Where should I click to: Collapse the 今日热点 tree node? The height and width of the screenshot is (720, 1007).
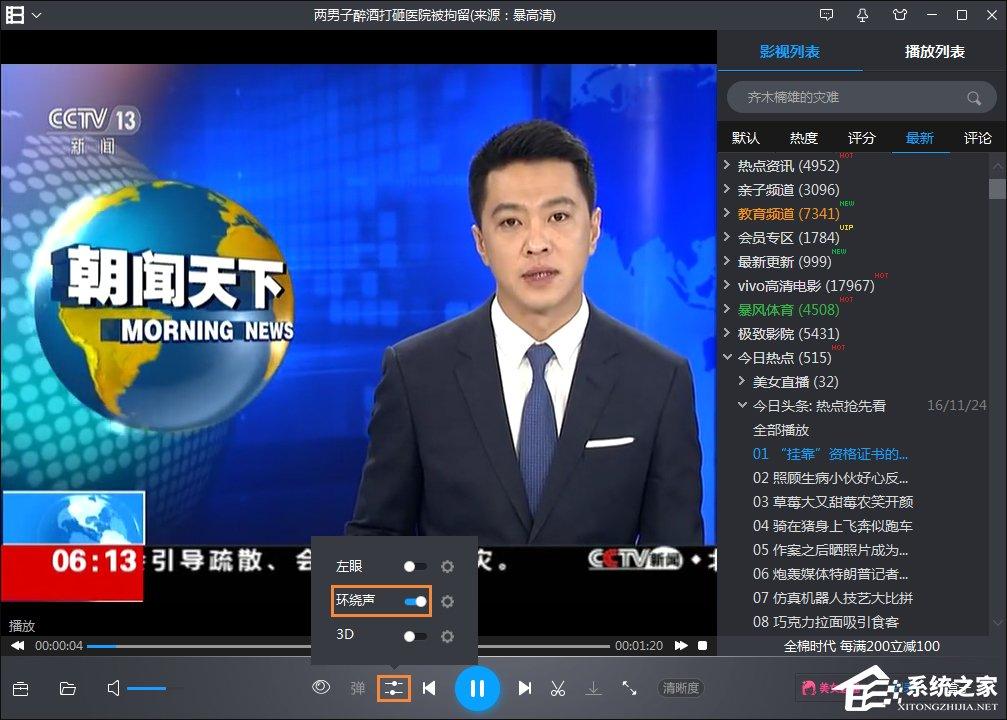[727, 358]
